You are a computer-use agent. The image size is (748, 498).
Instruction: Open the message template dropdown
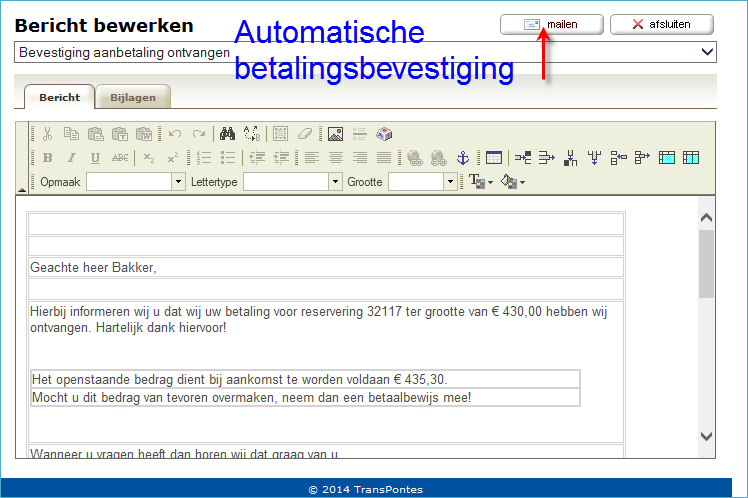[x=366, y=52]
